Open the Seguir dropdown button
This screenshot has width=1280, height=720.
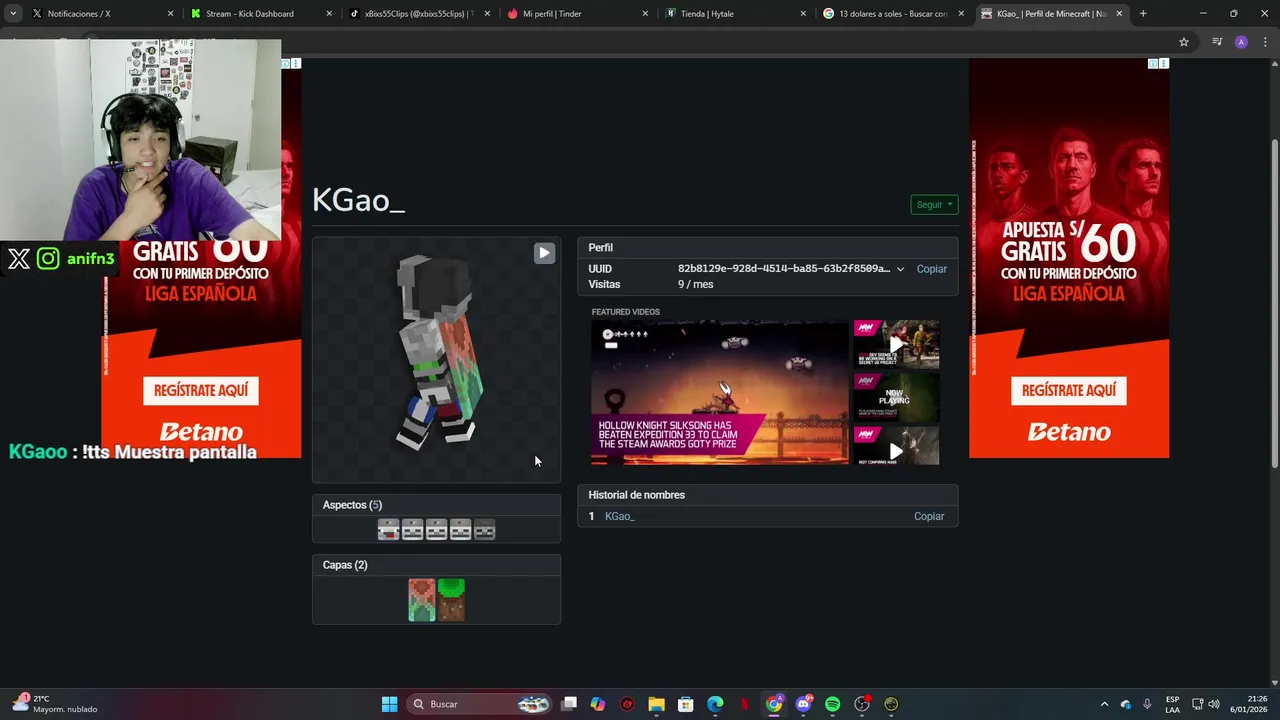[934, 205]
